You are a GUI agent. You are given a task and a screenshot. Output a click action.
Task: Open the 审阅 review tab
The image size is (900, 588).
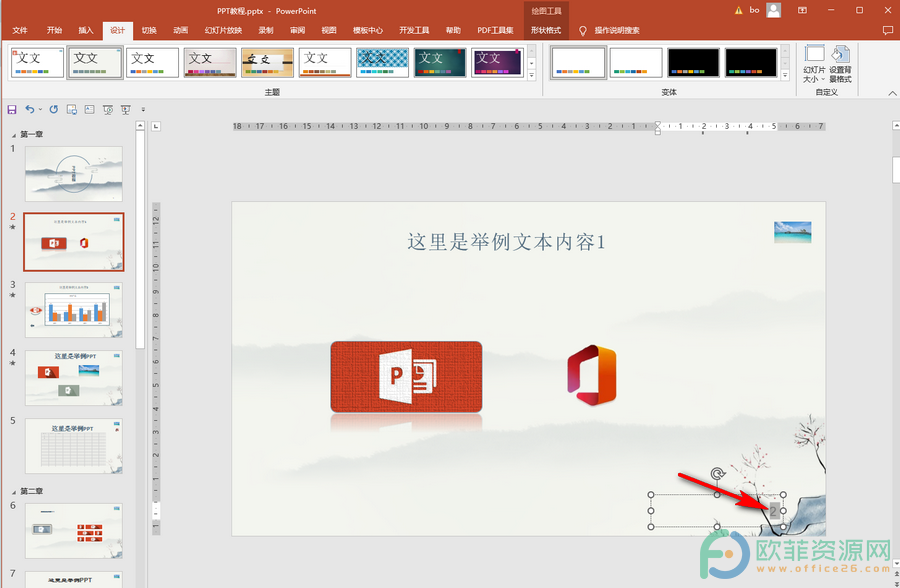(x=297, y=30)
